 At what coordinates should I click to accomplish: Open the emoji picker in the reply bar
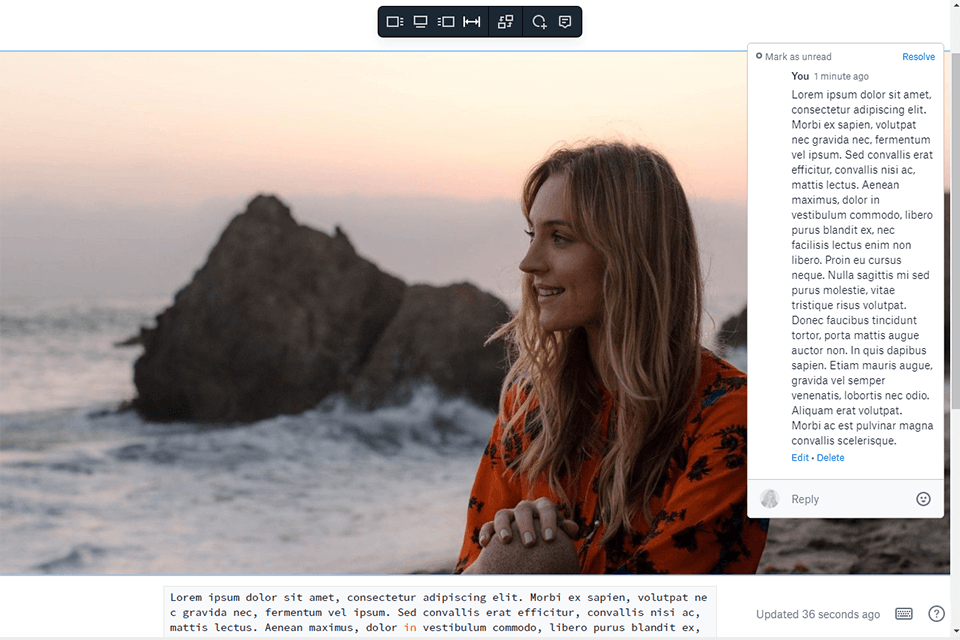(x=922, y=498)
